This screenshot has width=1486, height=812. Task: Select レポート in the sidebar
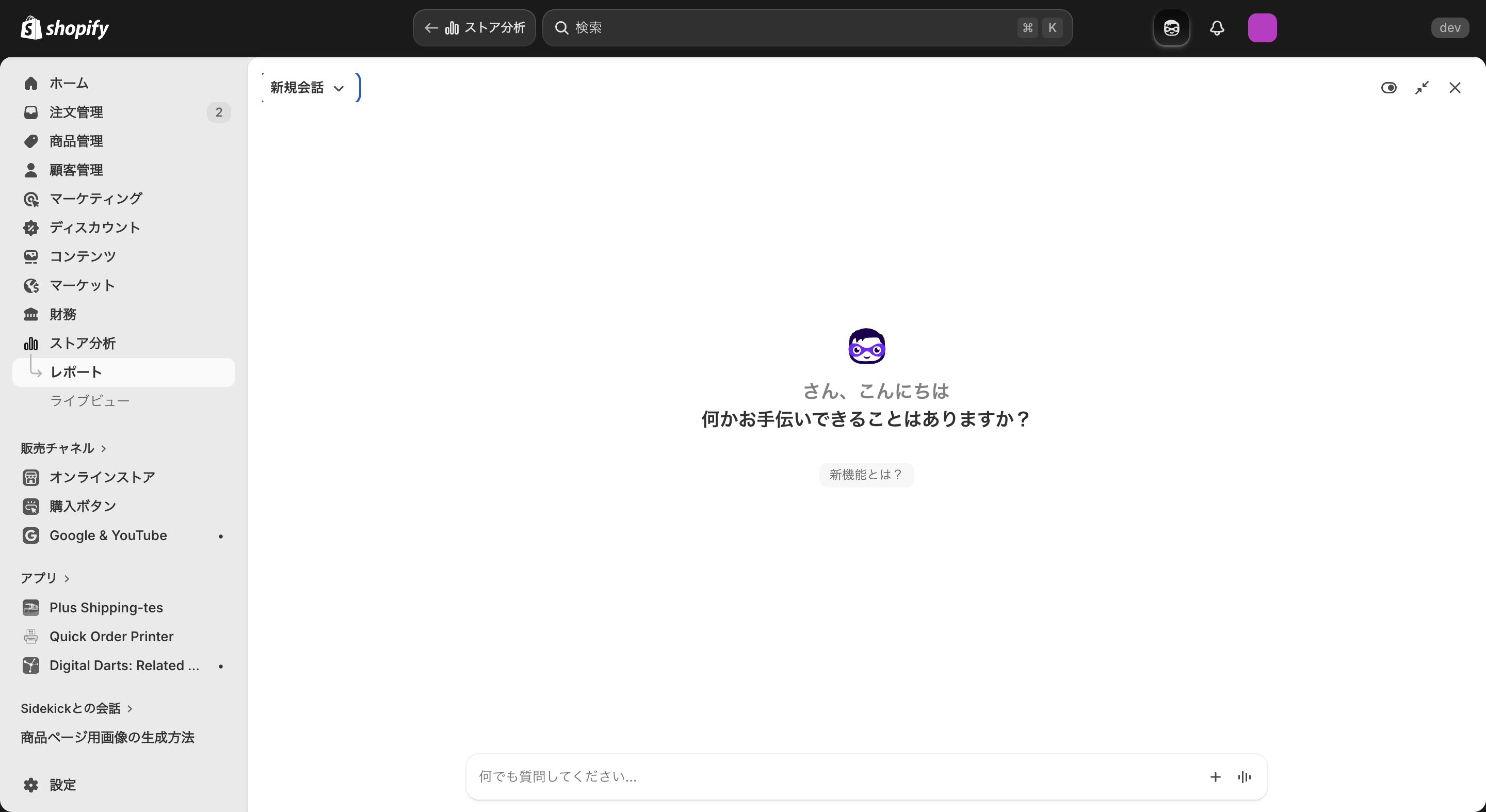pyautogui.click(x=75, y=372)
